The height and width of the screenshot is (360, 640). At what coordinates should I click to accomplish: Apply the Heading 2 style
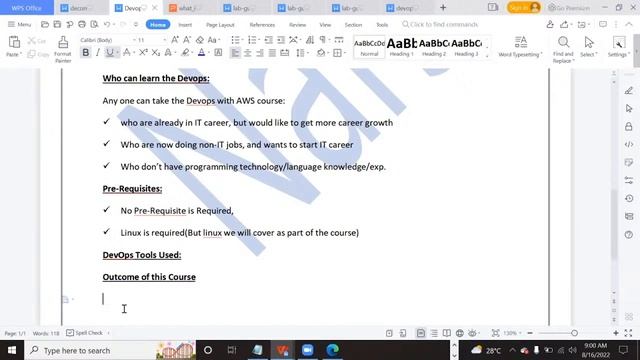coord(434,47)
